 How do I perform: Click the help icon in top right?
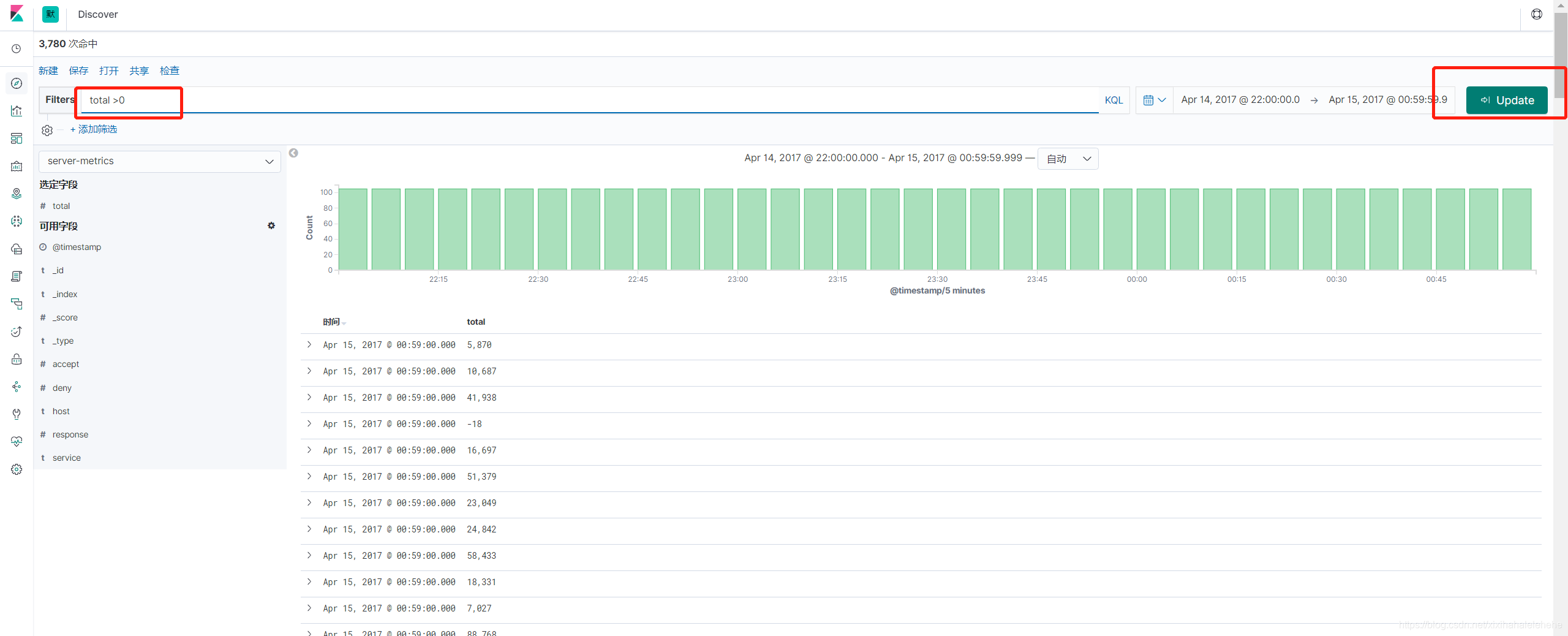coord(1537,14)
